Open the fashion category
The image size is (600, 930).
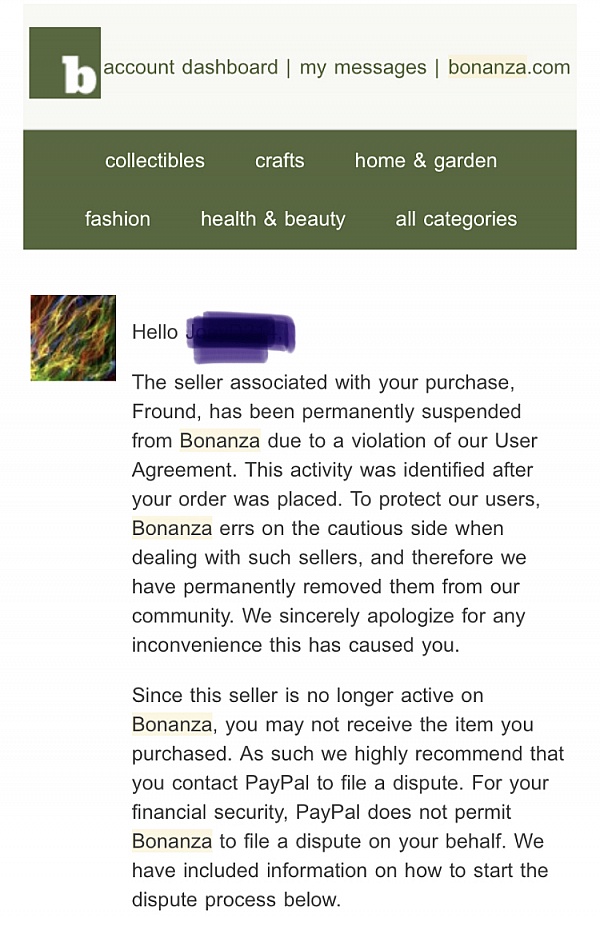coord(117,218)
